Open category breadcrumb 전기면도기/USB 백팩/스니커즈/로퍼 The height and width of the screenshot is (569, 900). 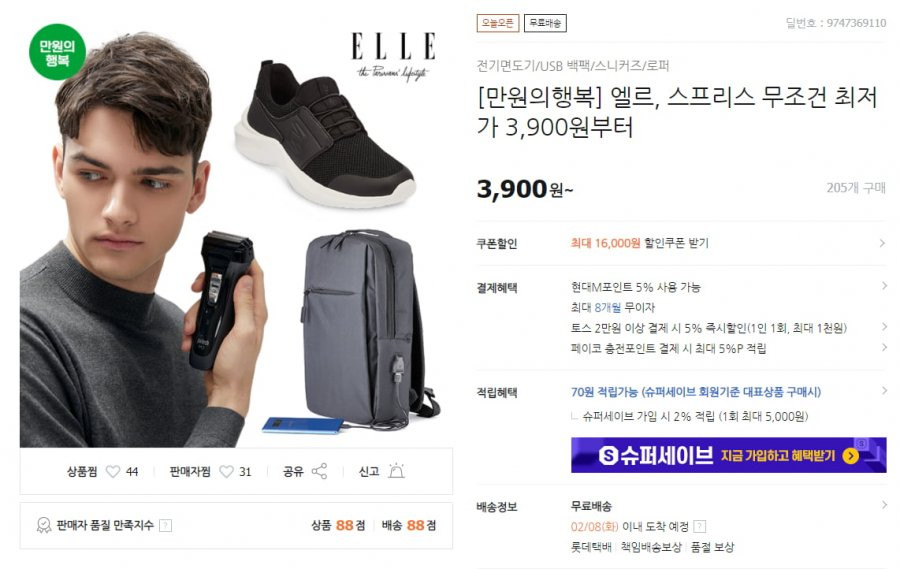tap(573, 66)
